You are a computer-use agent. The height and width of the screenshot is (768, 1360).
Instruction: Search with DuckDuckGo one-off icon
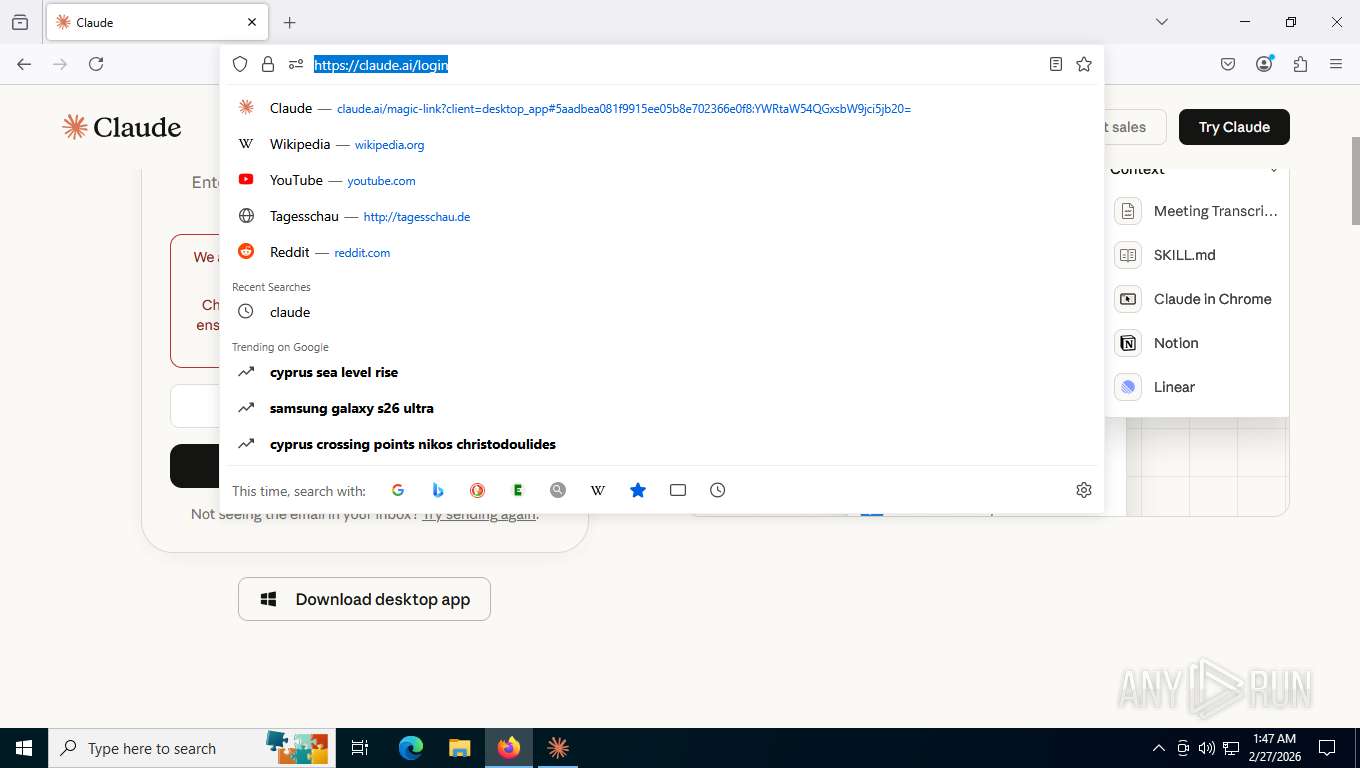point(478,490)
